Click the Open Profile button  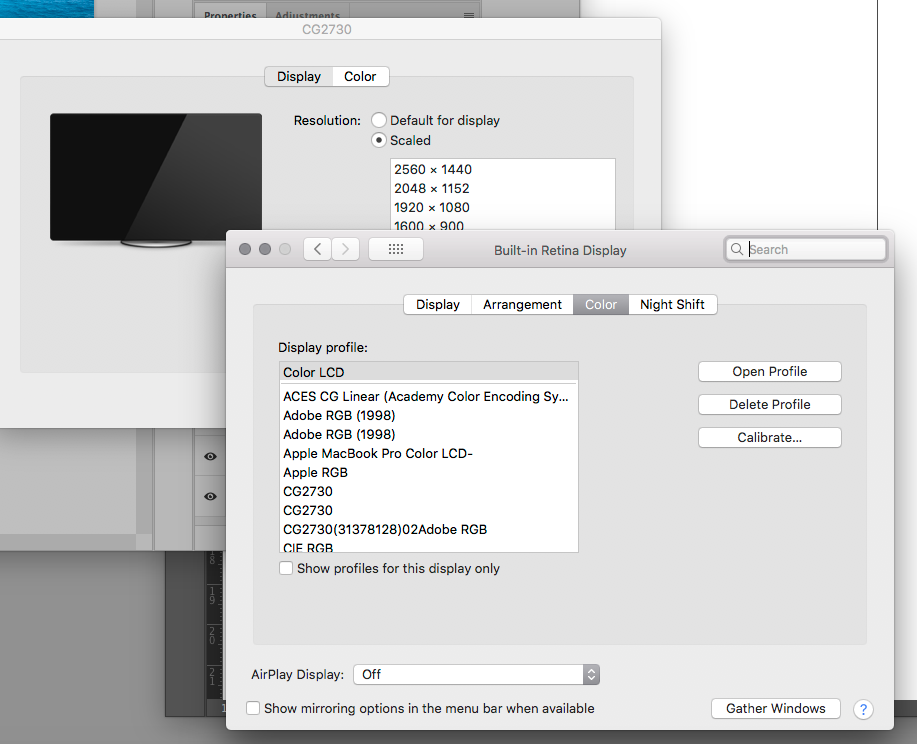click(770, 371)
